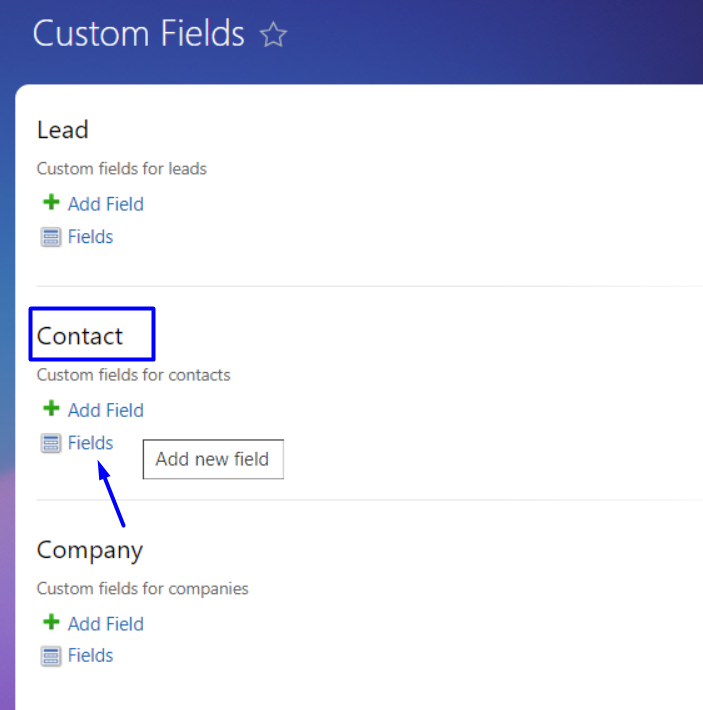Open the Add Field link for companies

coord(105,624)
